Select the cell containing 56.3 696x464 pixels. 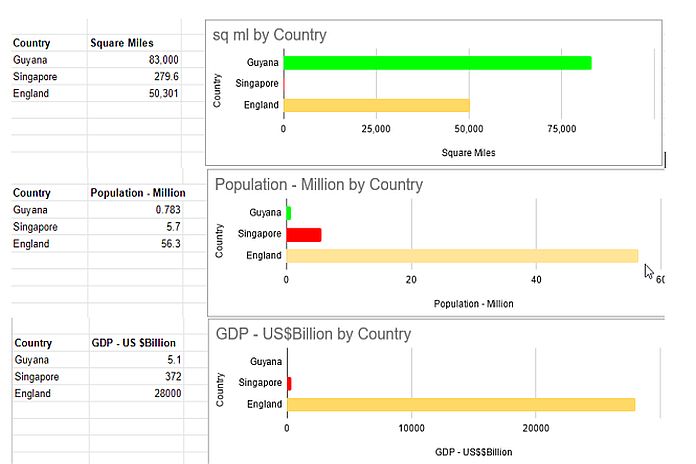[136, 244]
